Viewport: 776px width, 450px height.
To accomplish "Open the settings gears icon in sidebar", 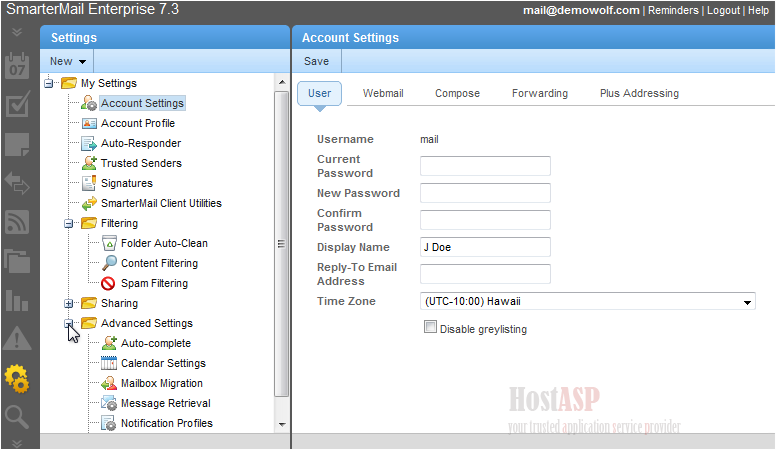I will point(17,379).
